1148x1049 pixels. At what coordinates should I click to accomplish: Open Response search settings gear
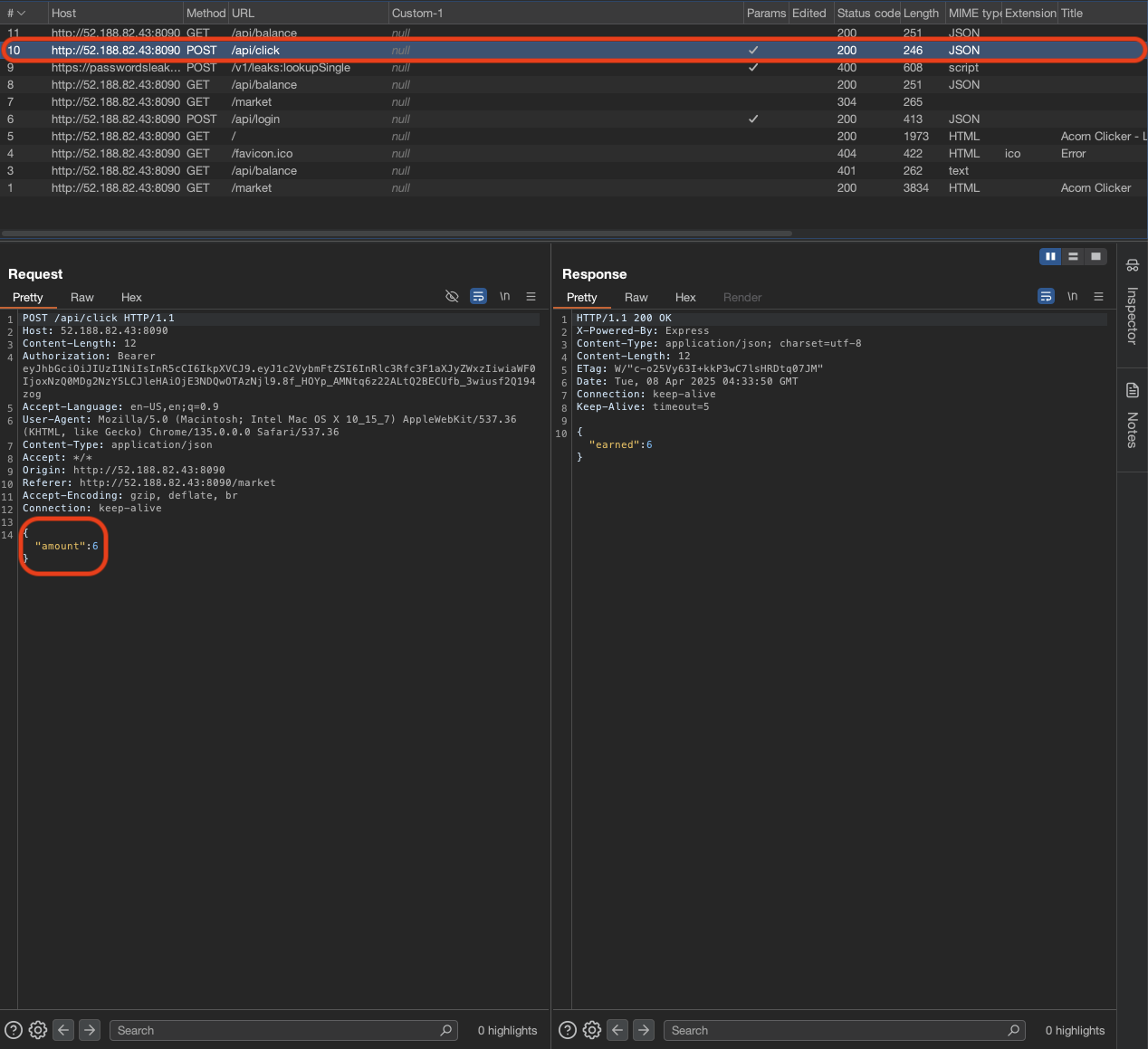592,1030
